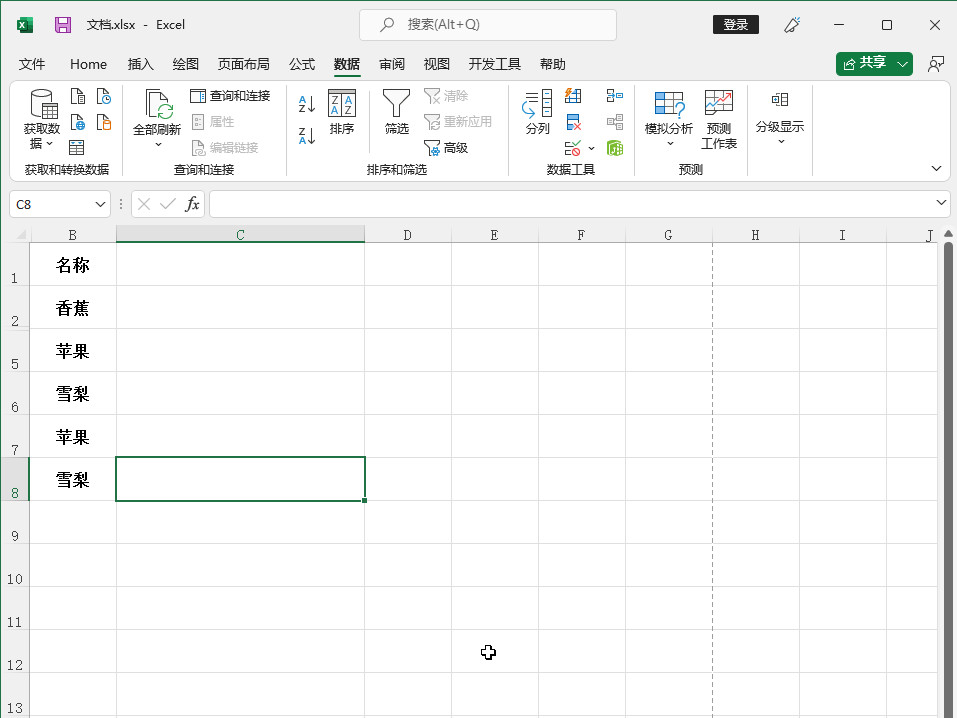
Task: Open the 模拟分析 what-if analysis menu
Action: pyautogui.click(x=669, y=119)
